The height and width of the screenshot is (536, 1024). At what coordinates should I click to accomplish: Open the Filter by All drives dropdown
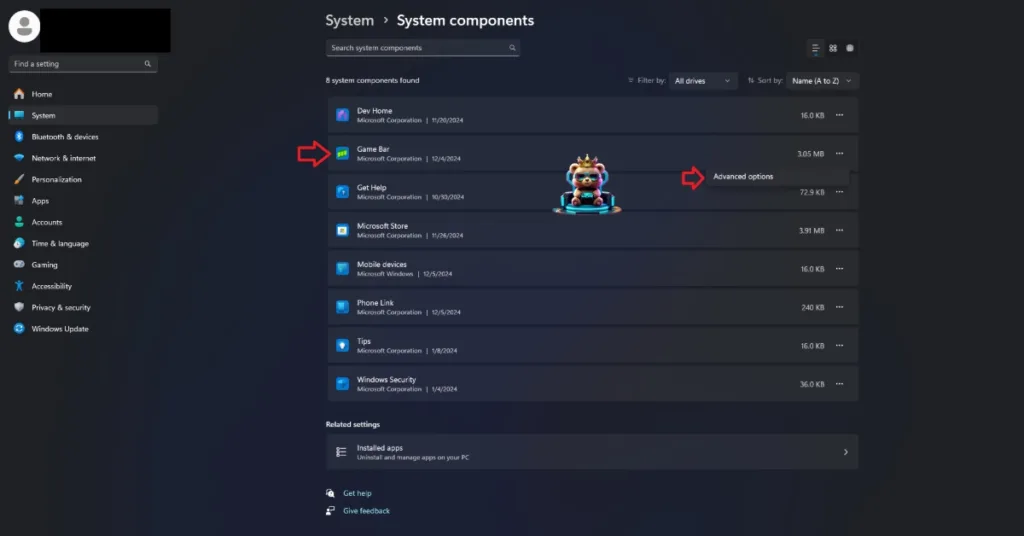[x=703, y=81]
